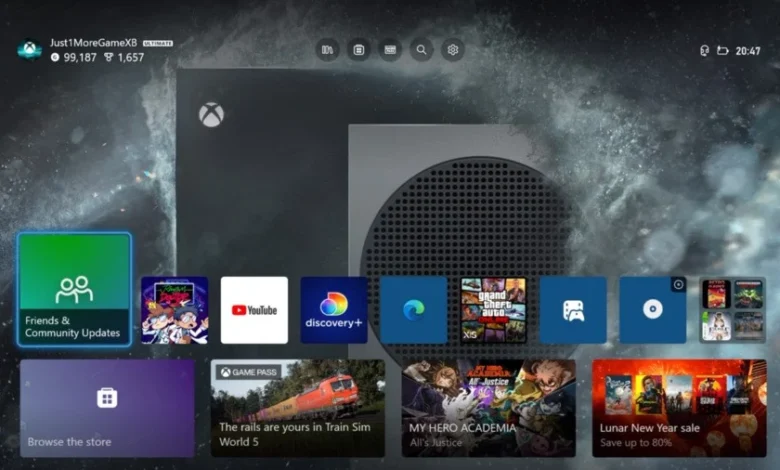780x470 pixels.
Task: Select Friends & Community Updates tile
Action: pyautogui.click(x=74, y=289)
